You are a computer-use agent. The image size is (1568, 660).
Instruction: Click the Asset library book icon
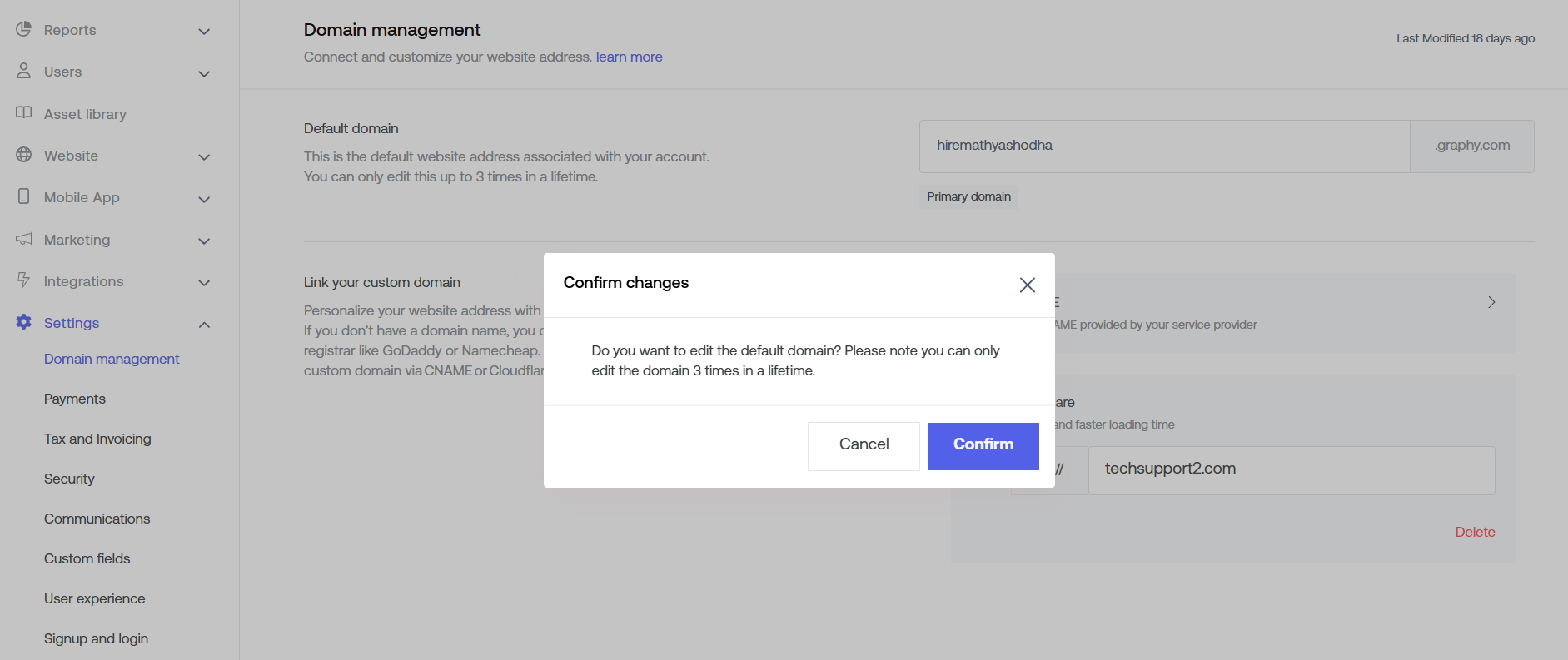(23, 112)
